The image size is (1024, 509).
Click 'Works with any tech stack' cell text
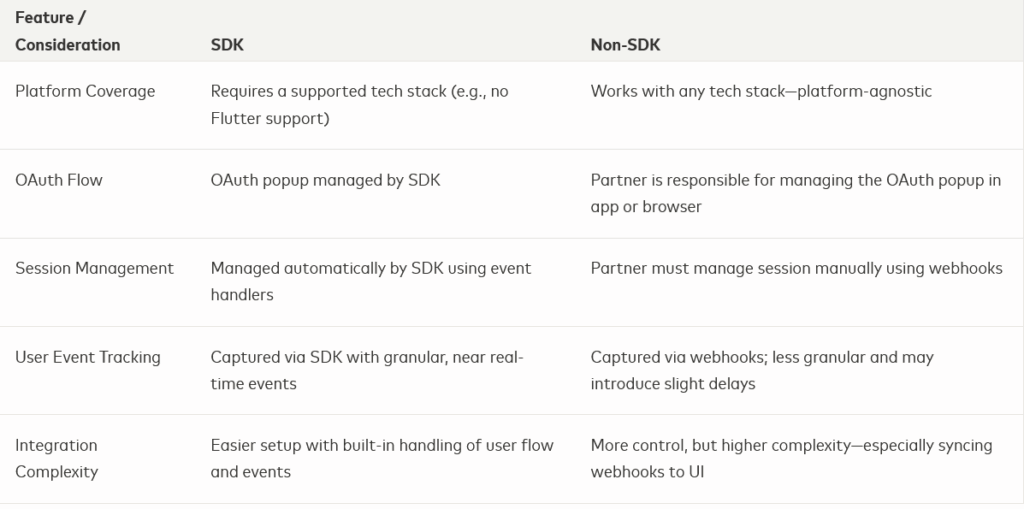click(760, 91)
